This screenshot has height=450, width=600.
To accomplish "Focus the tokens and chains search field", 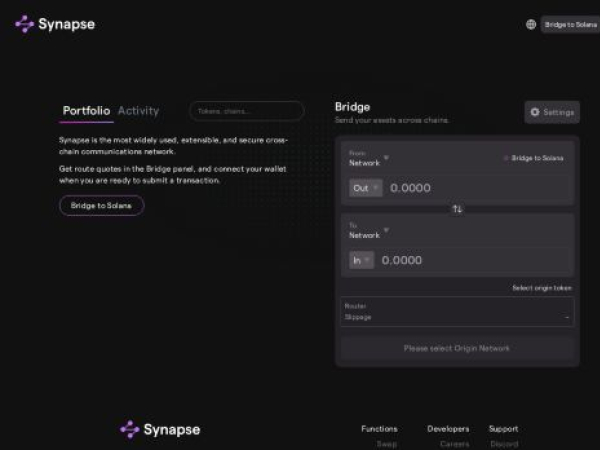I will pyautogui.click(x=246, y=111).
